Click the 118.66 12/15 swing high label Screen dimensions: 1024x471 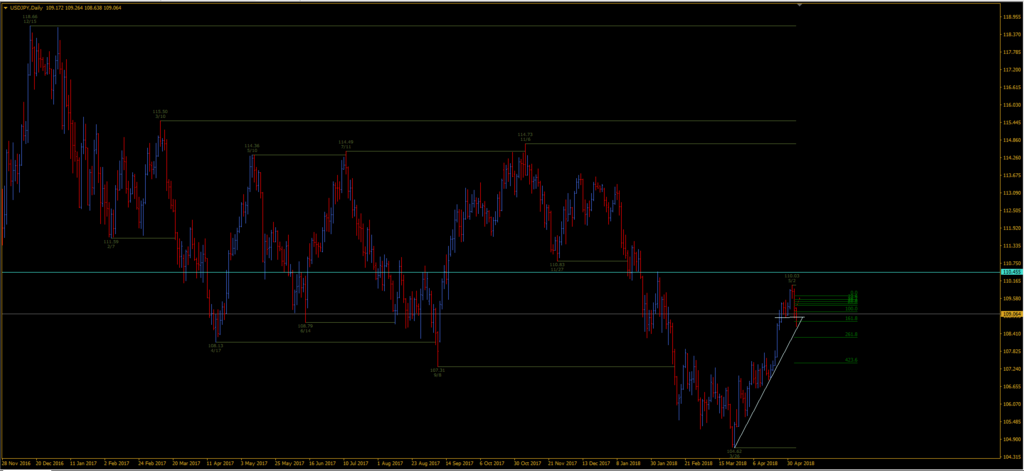(30, 20)
